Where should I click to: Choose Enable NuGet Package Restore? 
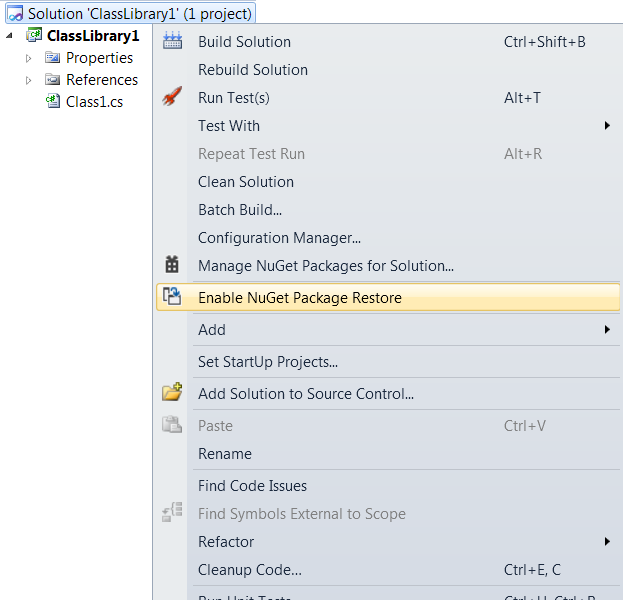coord(388,297)
